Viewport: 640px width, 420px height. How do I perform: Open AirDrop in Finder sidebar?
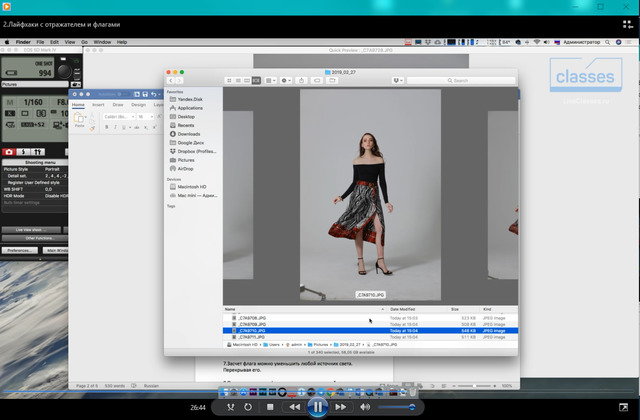coord(186,168)
